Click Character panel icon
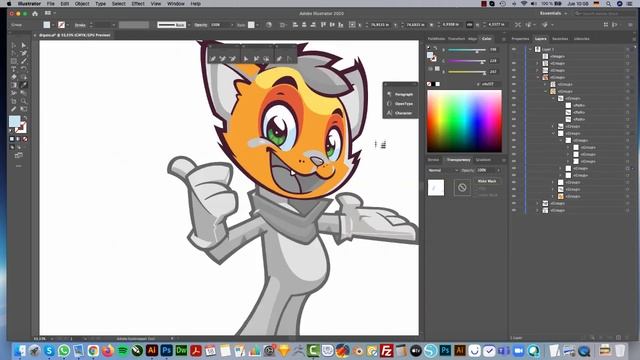The image size is (640, 360). coord(389,113)
